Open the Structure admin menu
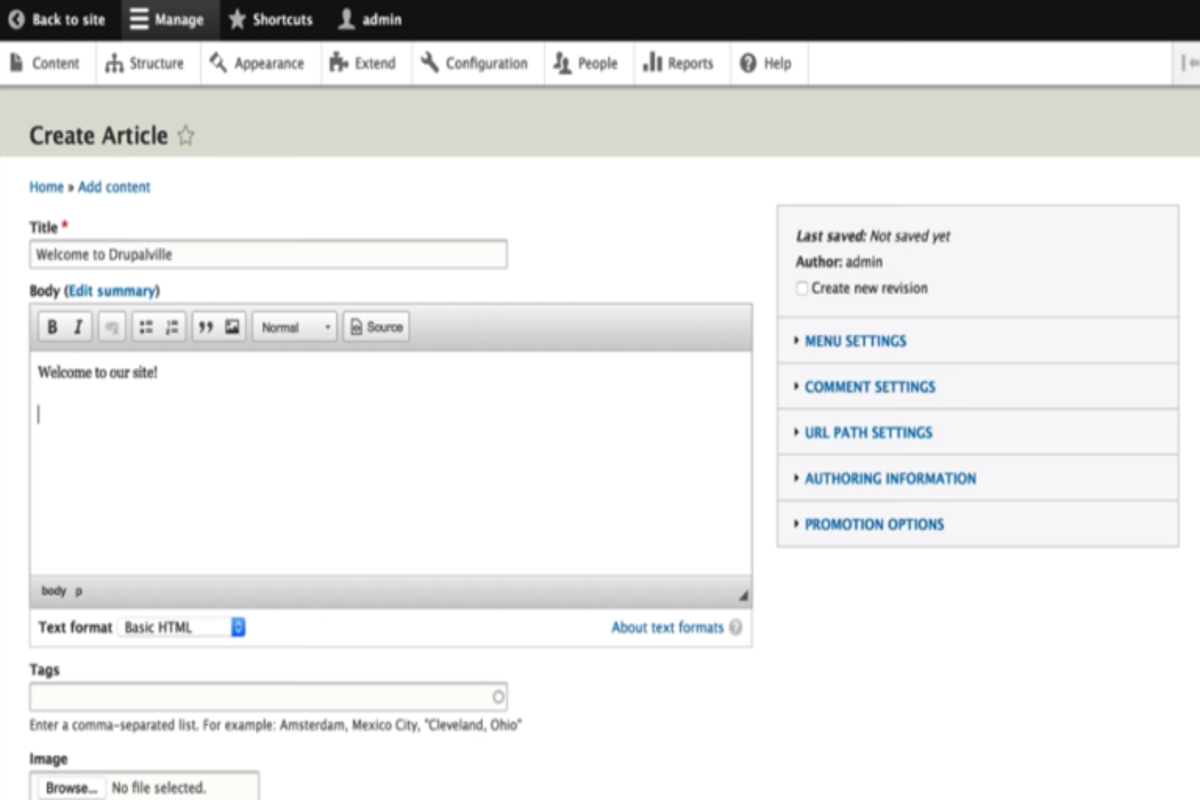This screenshot has height=800, width=1200. pos(146,63)
